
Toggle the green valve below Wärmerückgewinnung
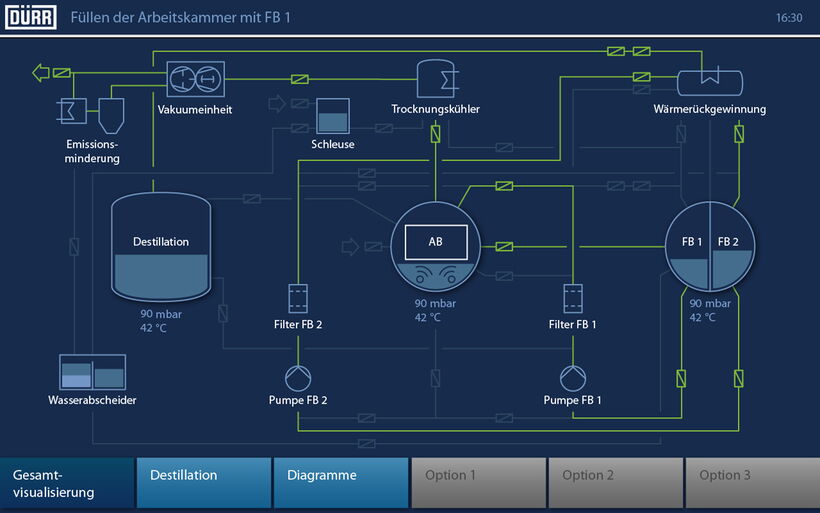pos(739,134)
